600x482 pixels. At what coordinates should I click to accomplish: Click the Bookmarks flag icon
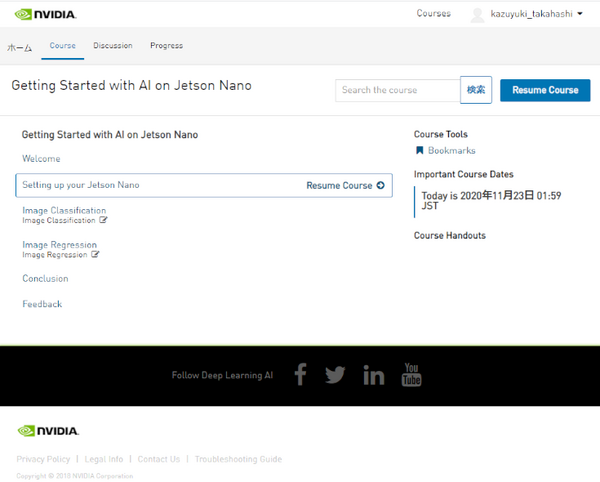tap(420, 151)
